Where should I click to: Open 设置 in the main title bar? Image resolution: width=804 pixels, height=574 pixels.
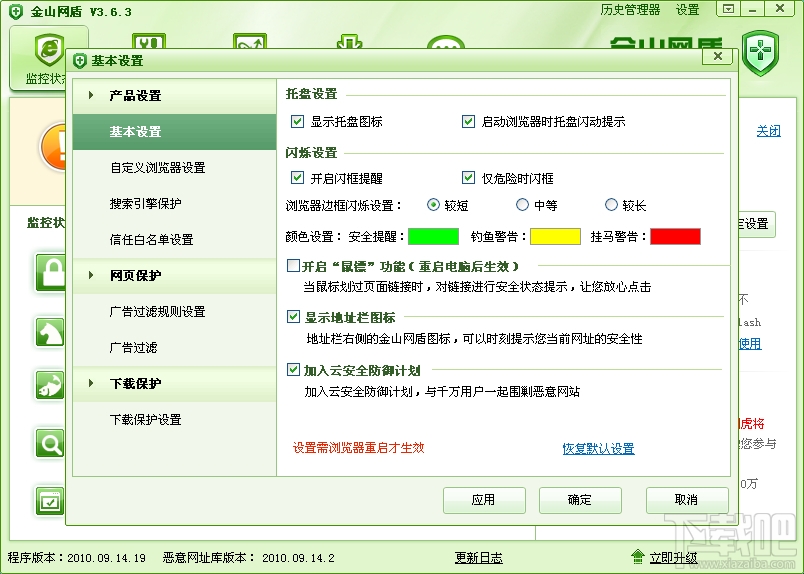click(x=687, y=10)
